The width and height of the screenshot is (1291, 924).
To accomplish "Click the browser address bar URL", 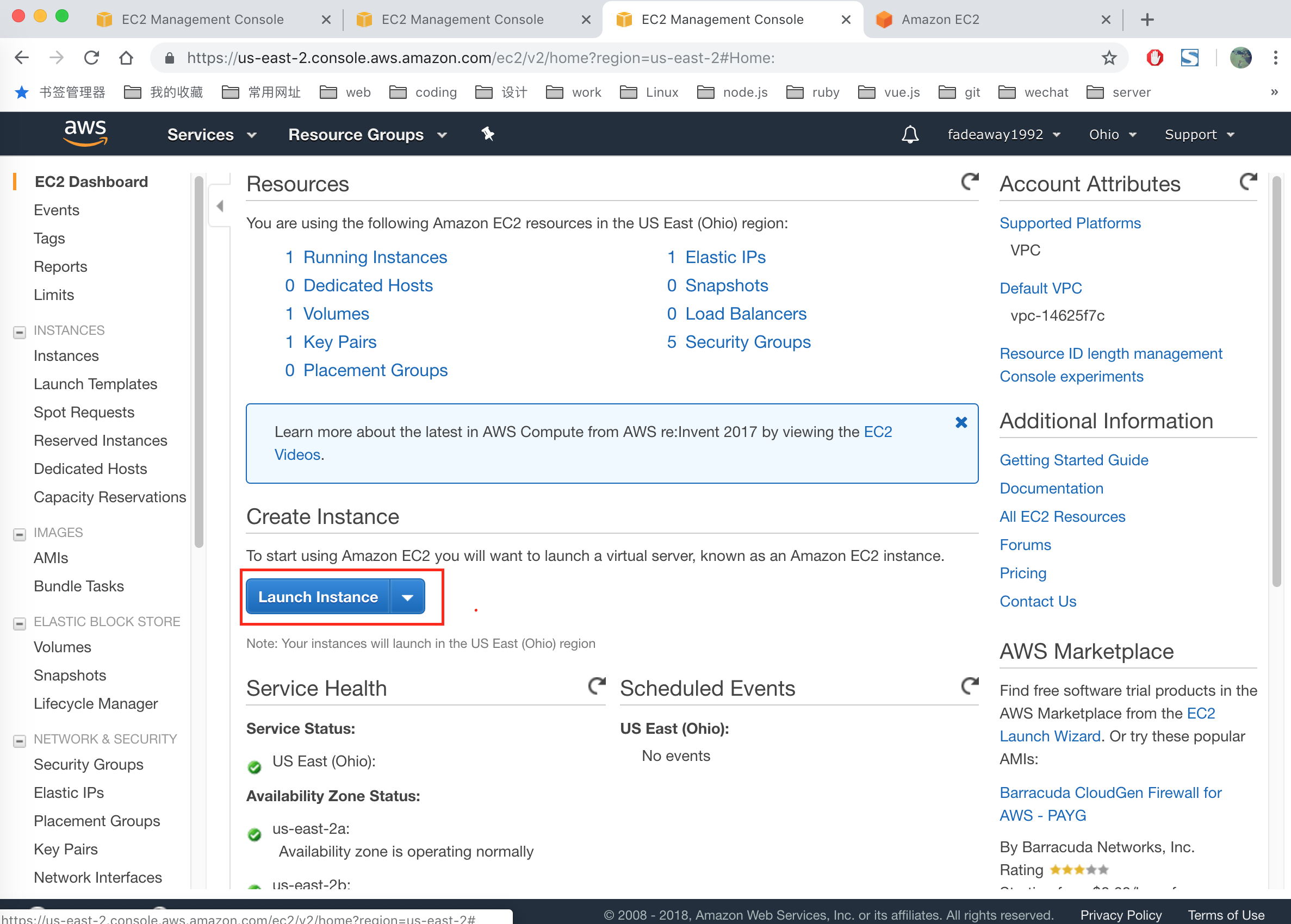I will click(x=480, y=58).
